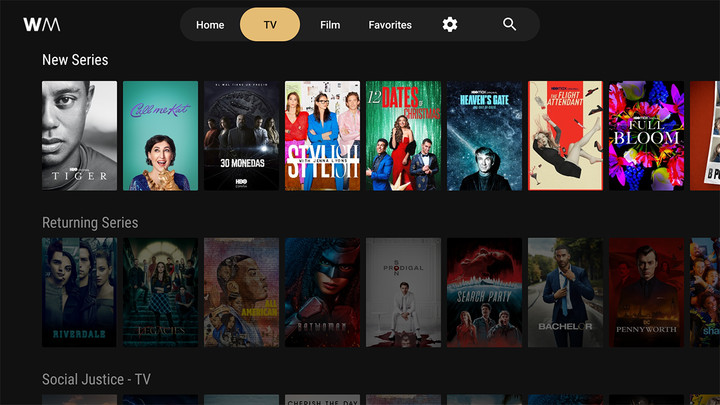Click the Social Justice - TV heading

pyautogui.click(x=96, y=379)
